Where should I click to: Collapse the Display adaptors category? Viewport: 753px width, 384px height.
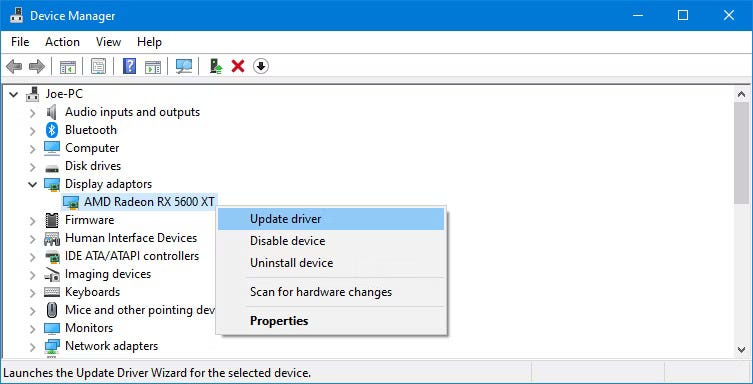tap(33, 184)
